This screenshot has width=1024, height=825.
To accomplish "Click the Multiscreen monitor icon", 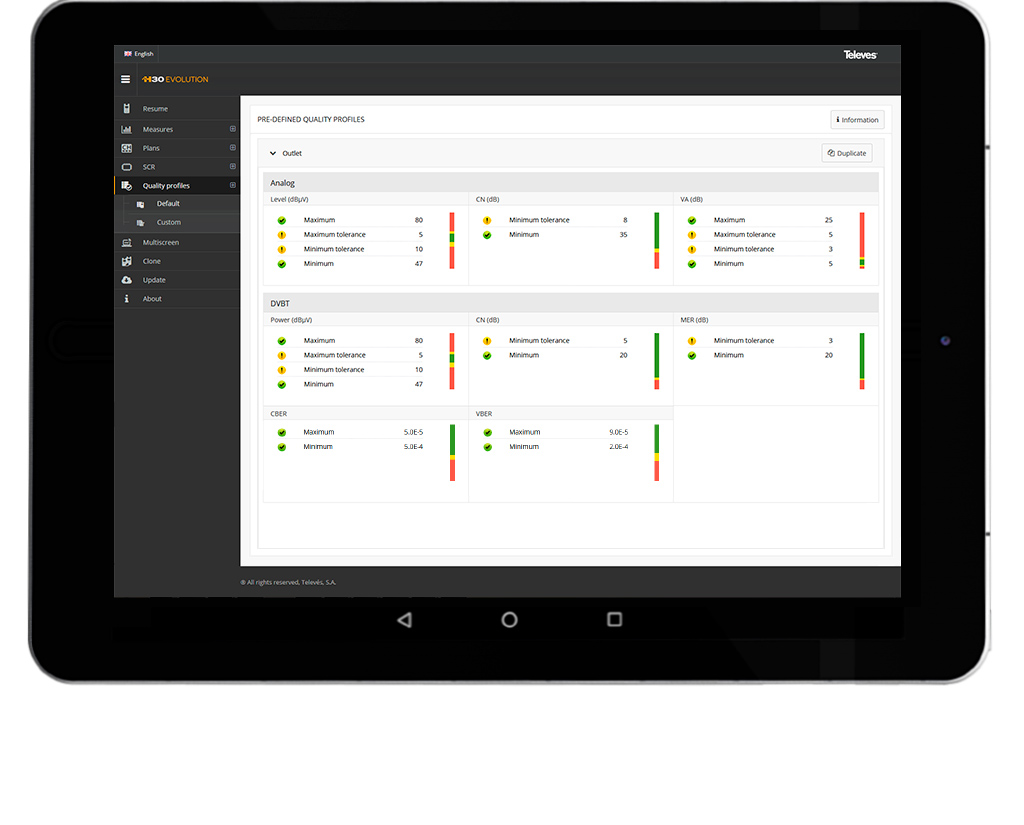I will tap(126, 243).
